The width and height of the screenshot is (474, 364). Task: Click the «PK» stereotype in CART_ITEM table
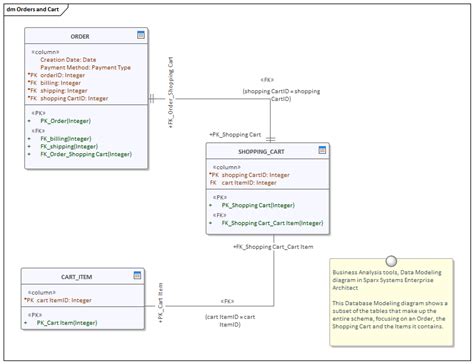click(x=35, y=315)
